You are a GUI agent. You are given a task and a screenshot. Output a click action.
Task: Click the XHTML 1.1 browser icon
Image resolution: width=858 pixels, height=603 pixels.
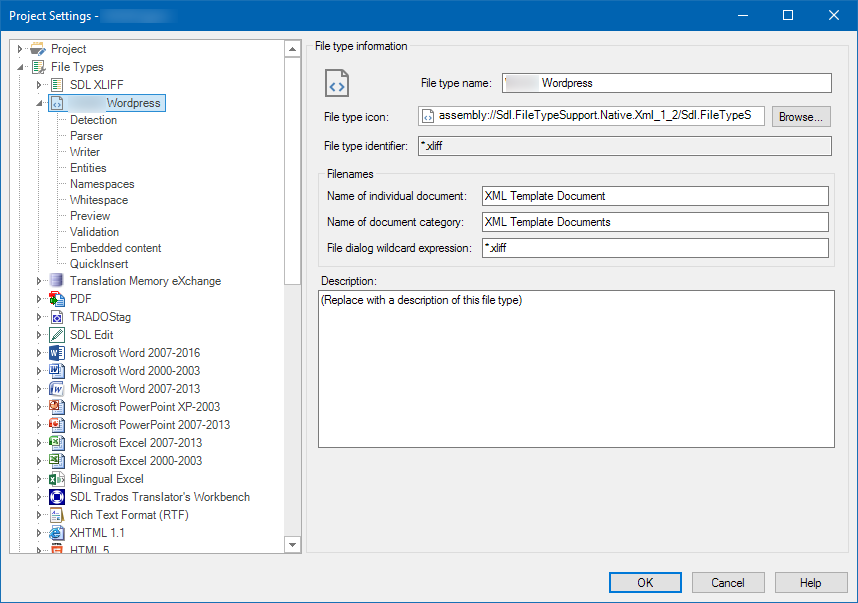click(56, 533)
